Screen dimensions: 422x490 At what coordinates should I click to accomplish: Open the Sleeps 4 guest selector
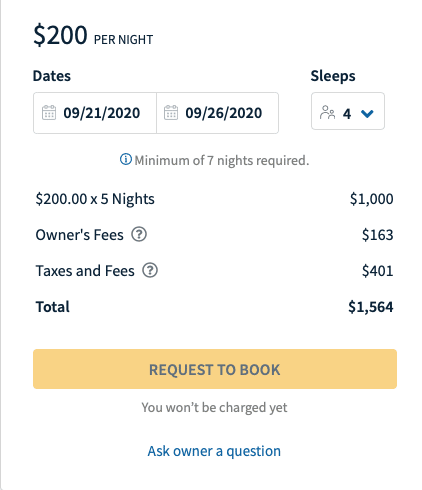click(348, 111)
